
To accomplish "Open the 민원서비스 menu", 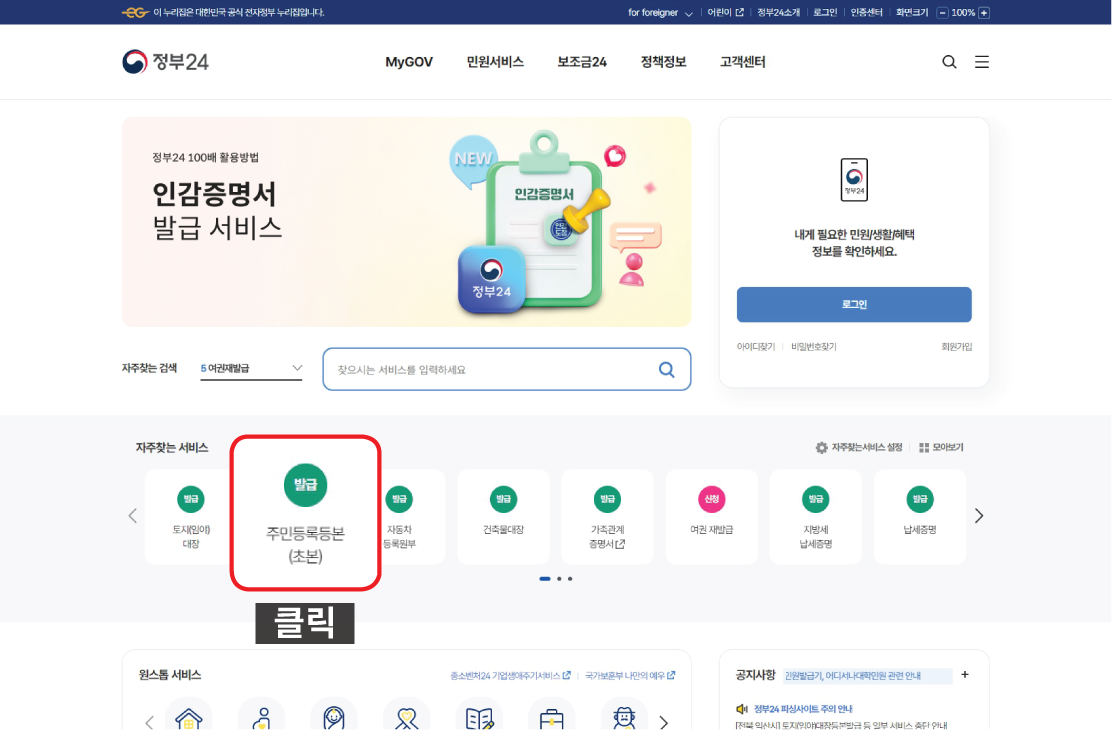I will [495, 62].
